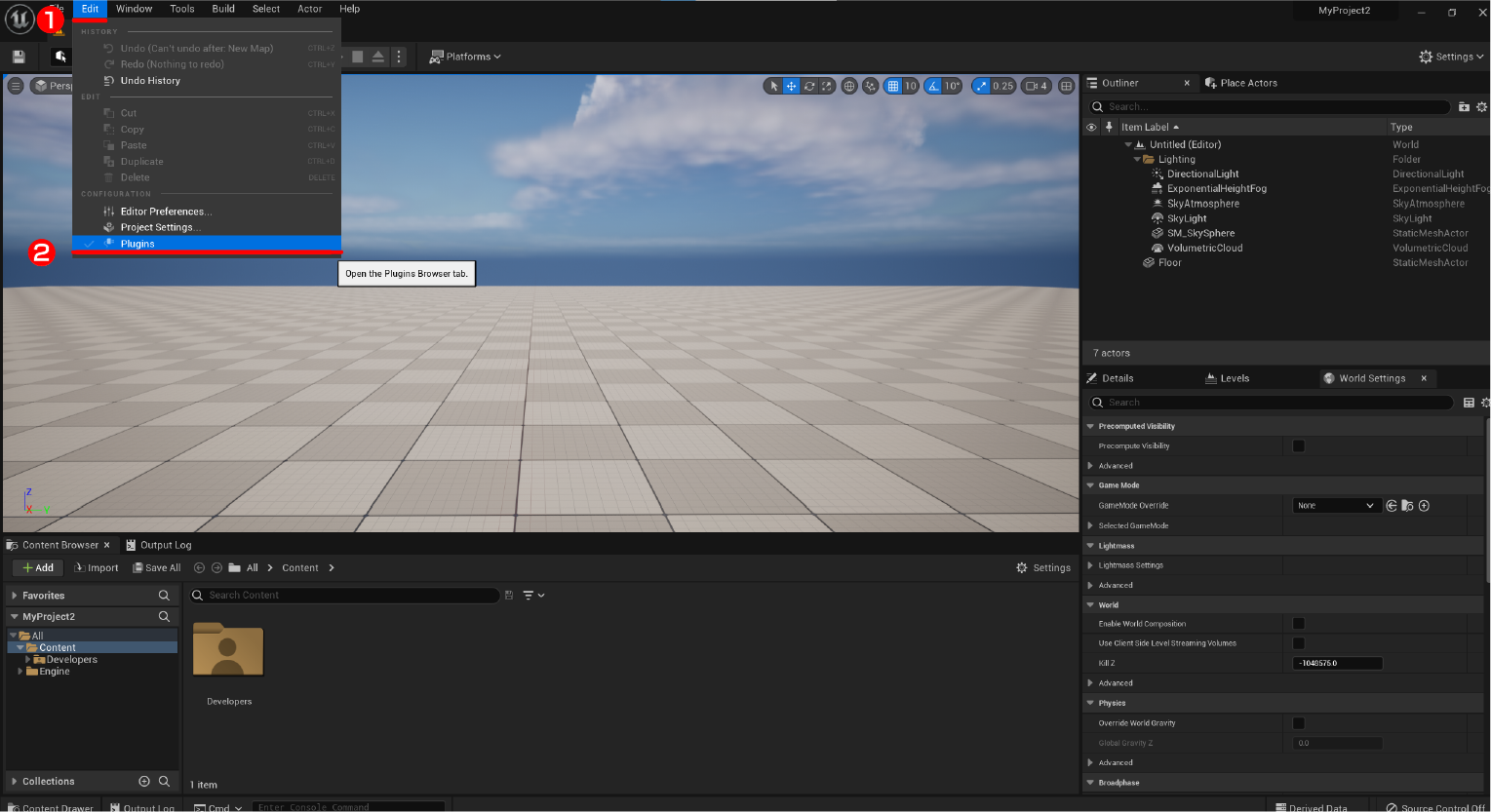Activate the Select arrow tool
The width and height of the screenshot is (1491, 812).
pyautogui.click(x=773, y=86)
